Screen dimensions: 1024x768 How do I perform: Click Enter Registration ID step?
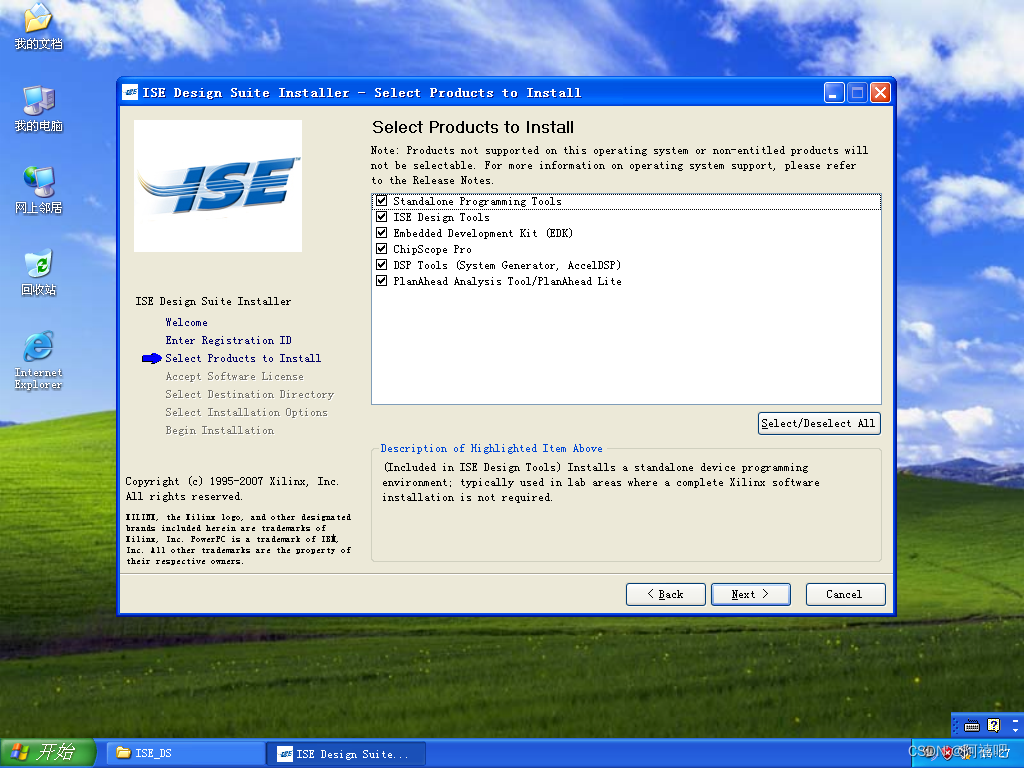[229, 340]
